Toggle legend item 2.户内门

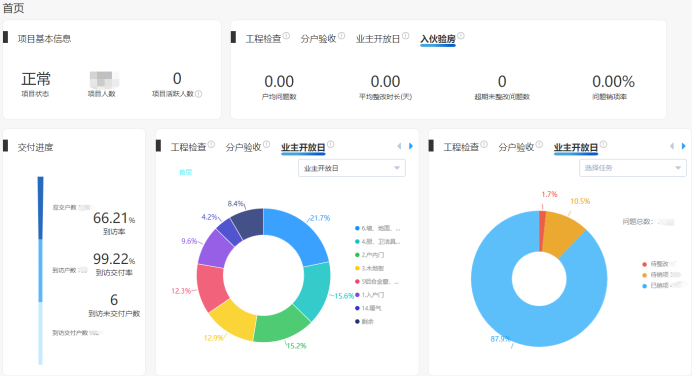[370, 255]
